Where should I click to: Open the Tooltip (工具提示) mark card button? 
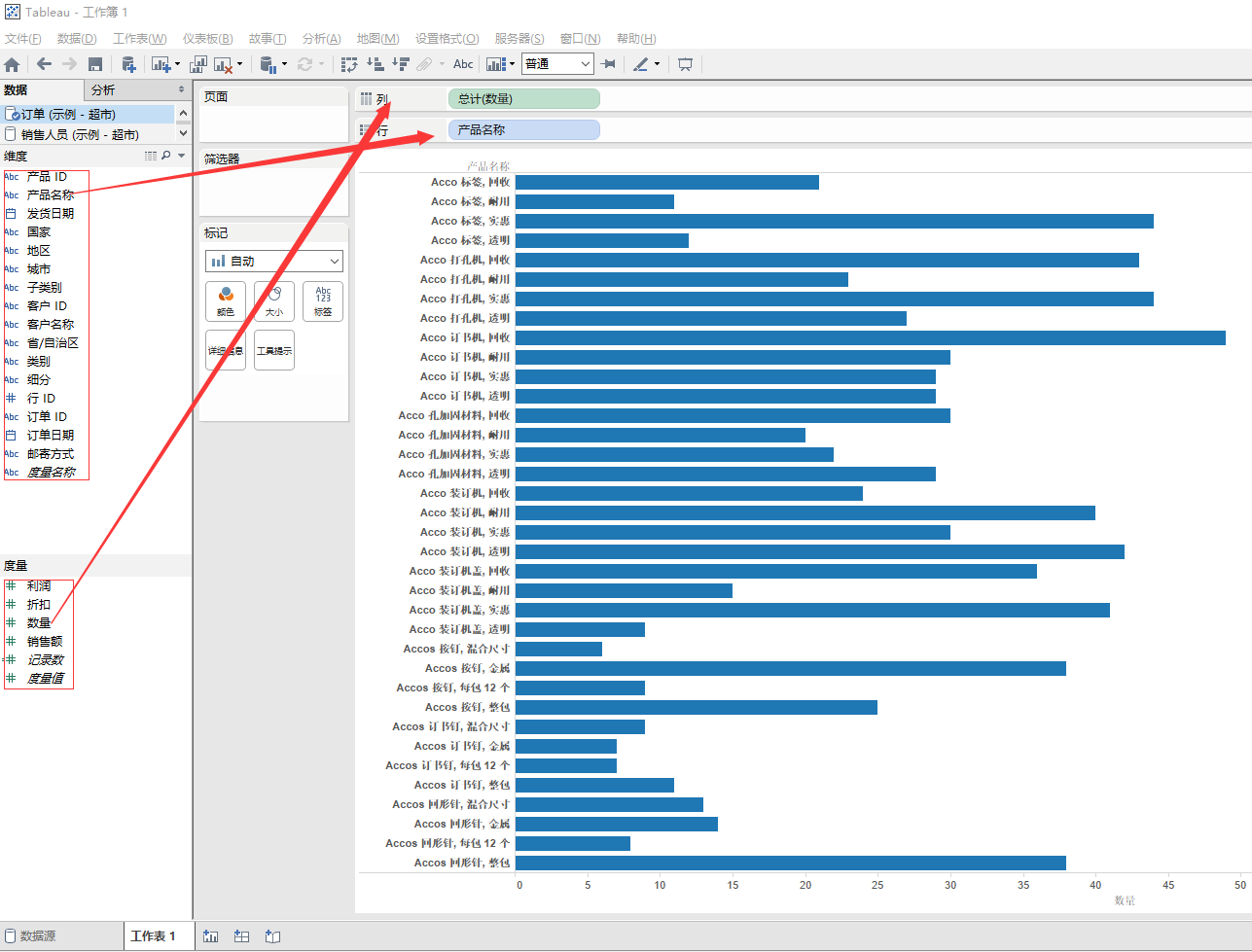[x=274, y=350]
